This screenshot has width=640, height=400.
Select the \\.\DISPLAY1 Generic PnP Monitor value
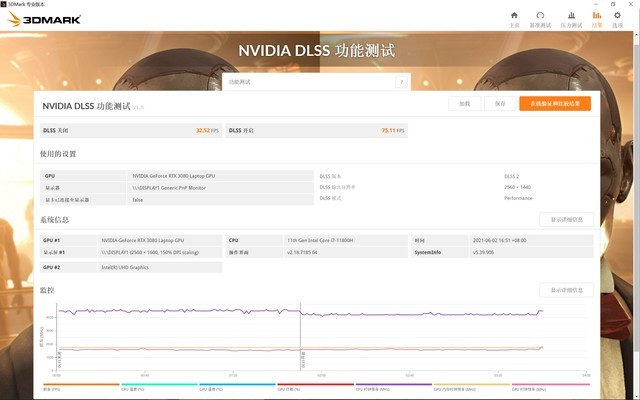point(169,188)
